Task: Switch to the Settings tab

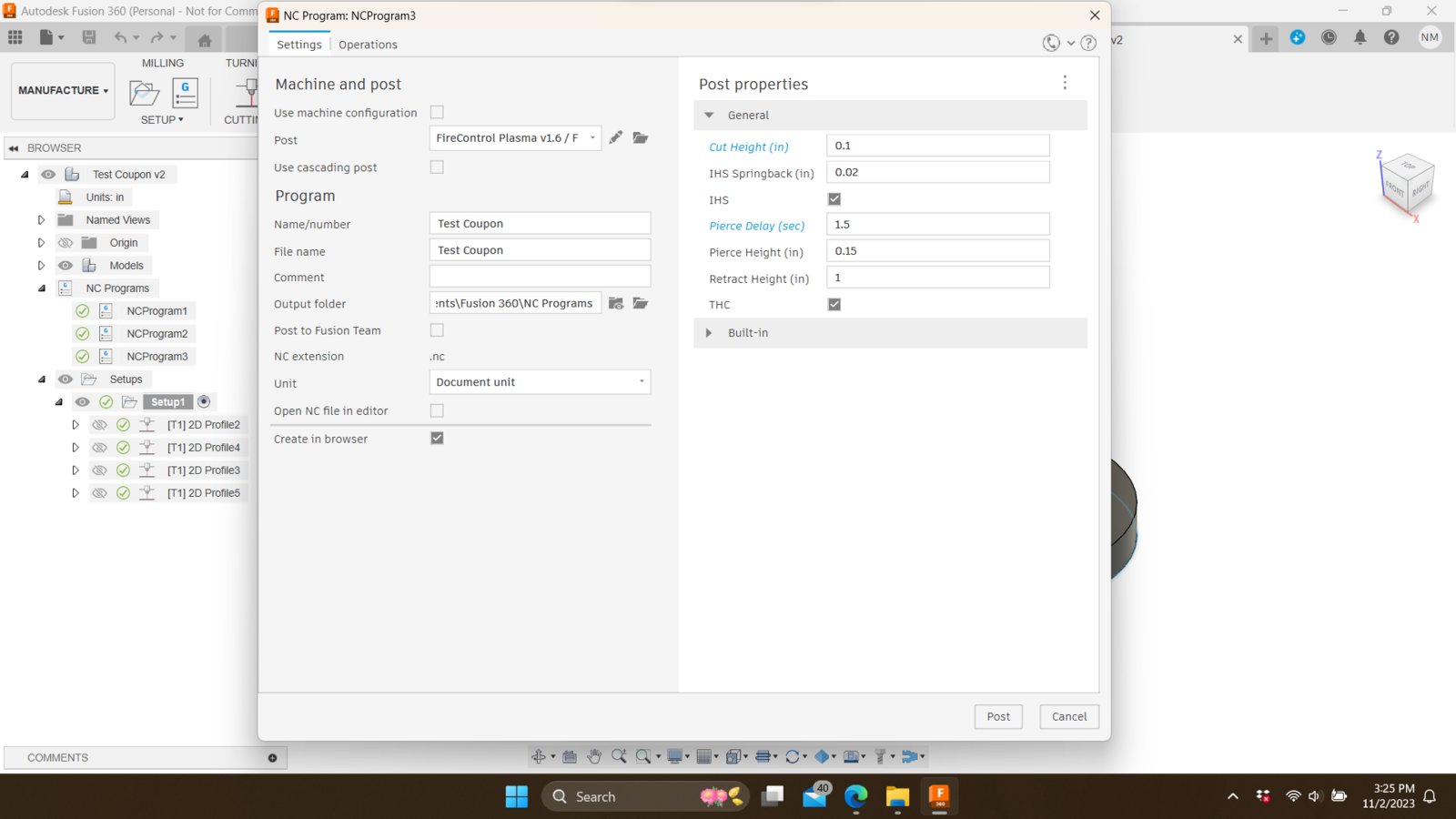Action: point(299,44)
